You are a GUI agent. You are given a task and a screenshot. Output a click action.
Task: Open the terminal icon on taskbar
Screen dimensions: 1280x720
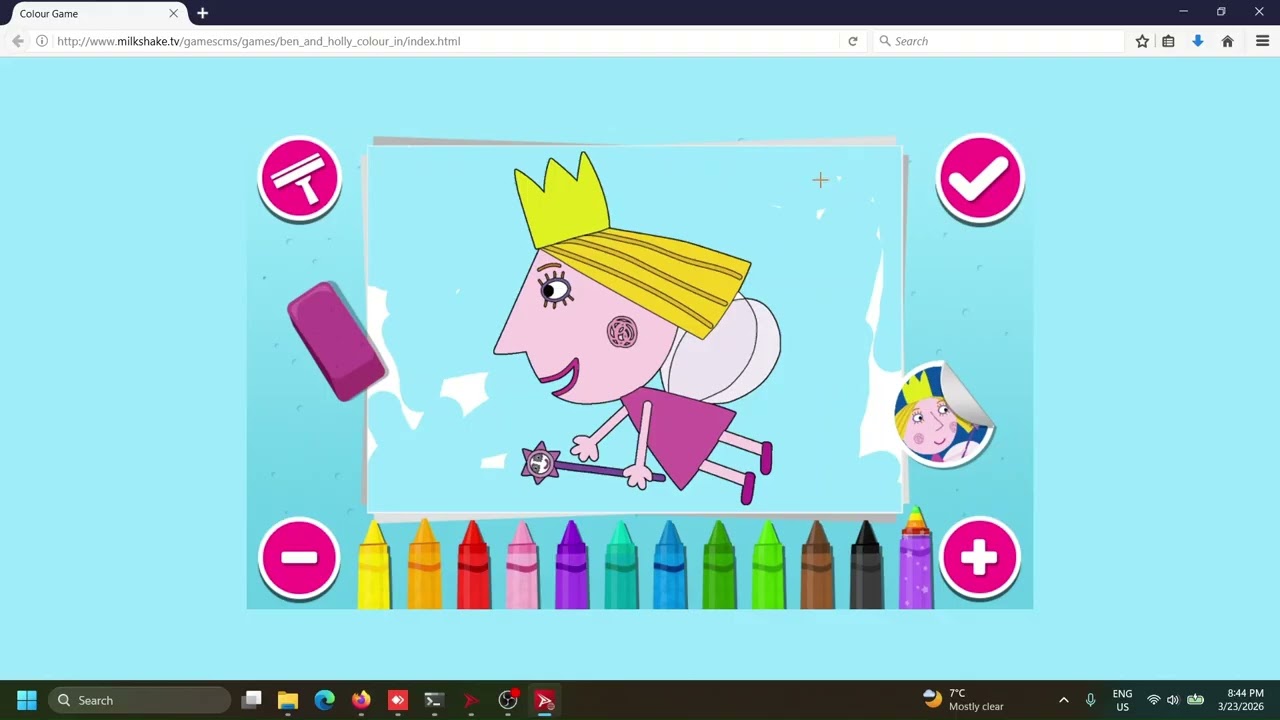(x=434, y=700)
